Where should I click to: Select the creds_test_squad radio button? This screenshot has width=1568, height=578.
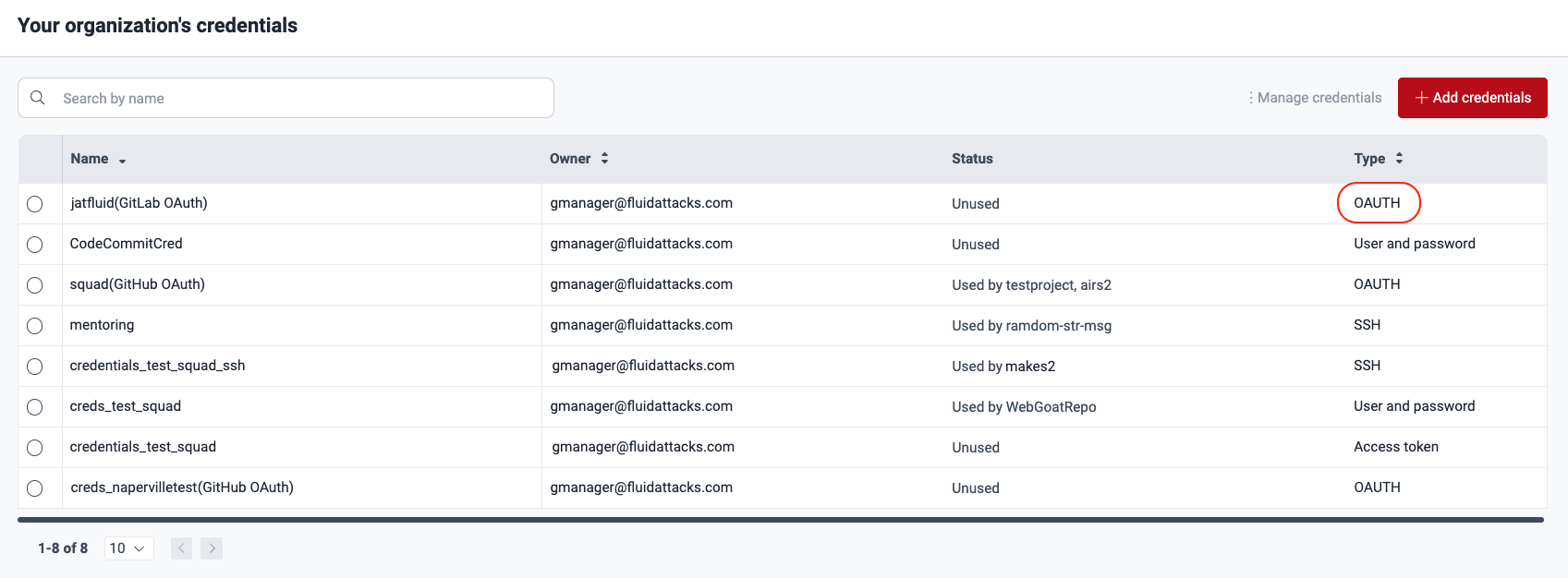click(35, 407)
